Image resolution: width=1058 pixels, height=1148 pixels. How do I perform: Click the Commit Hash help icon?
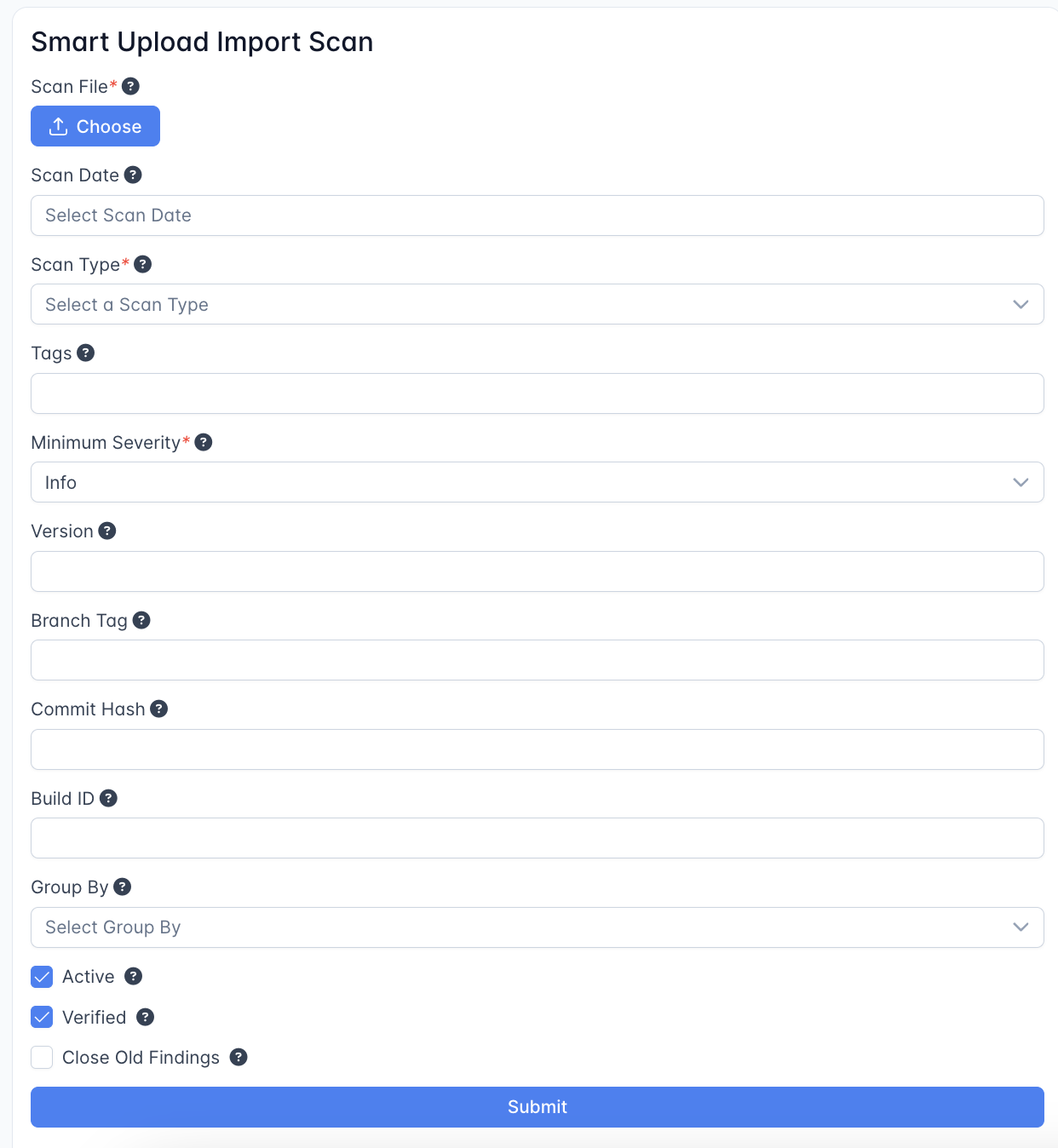tap(159, 709)
